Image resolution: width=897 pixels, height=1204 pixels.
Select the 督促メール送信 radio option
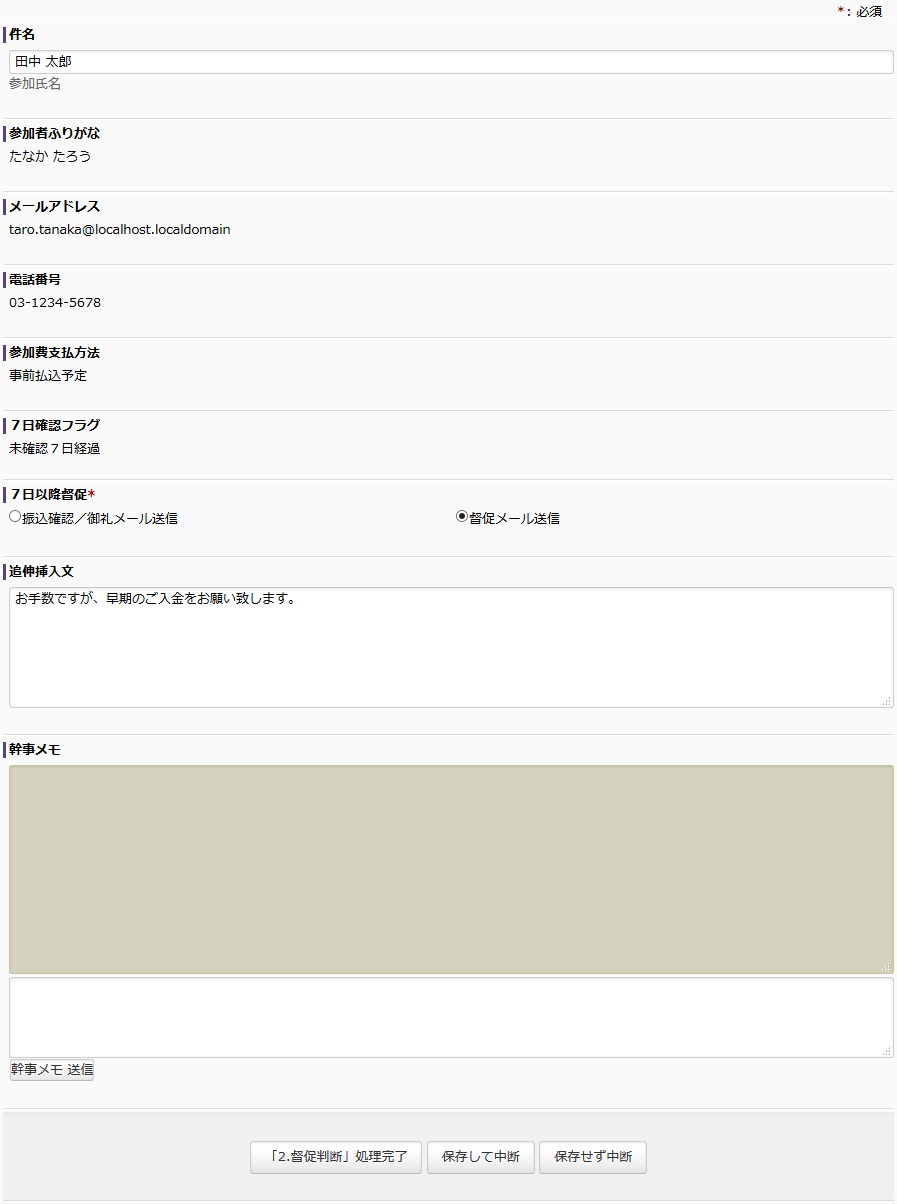coord(462,517)
